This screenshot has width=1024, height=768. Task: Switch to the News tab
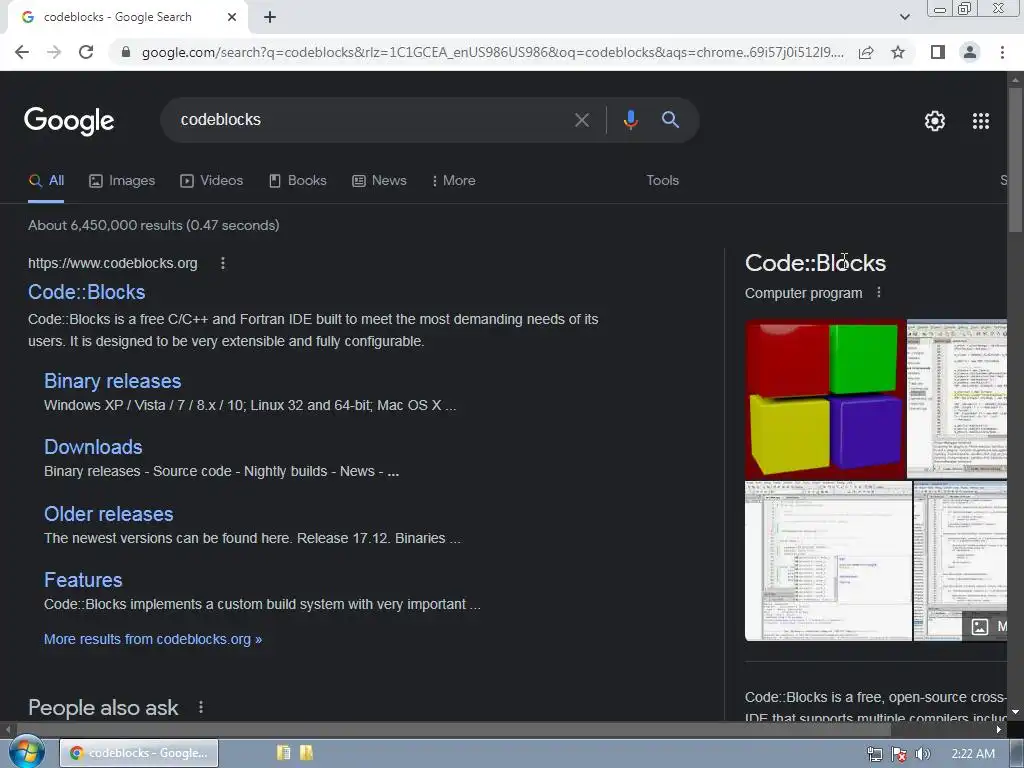(x=379, y=181)
